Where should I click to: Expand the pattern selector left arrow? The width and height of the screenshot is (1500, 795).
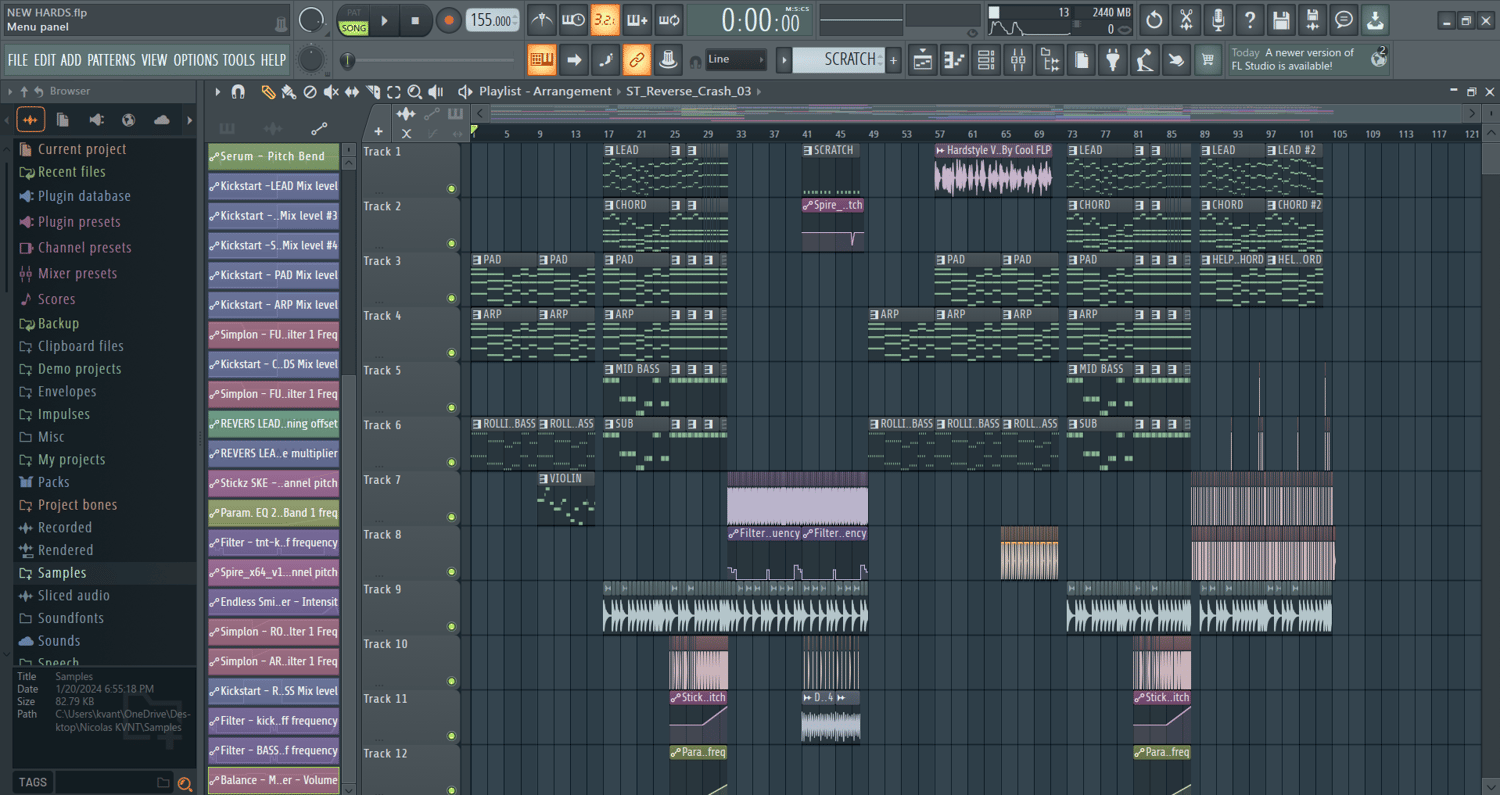pyautogui.click(x=784, y=60)
